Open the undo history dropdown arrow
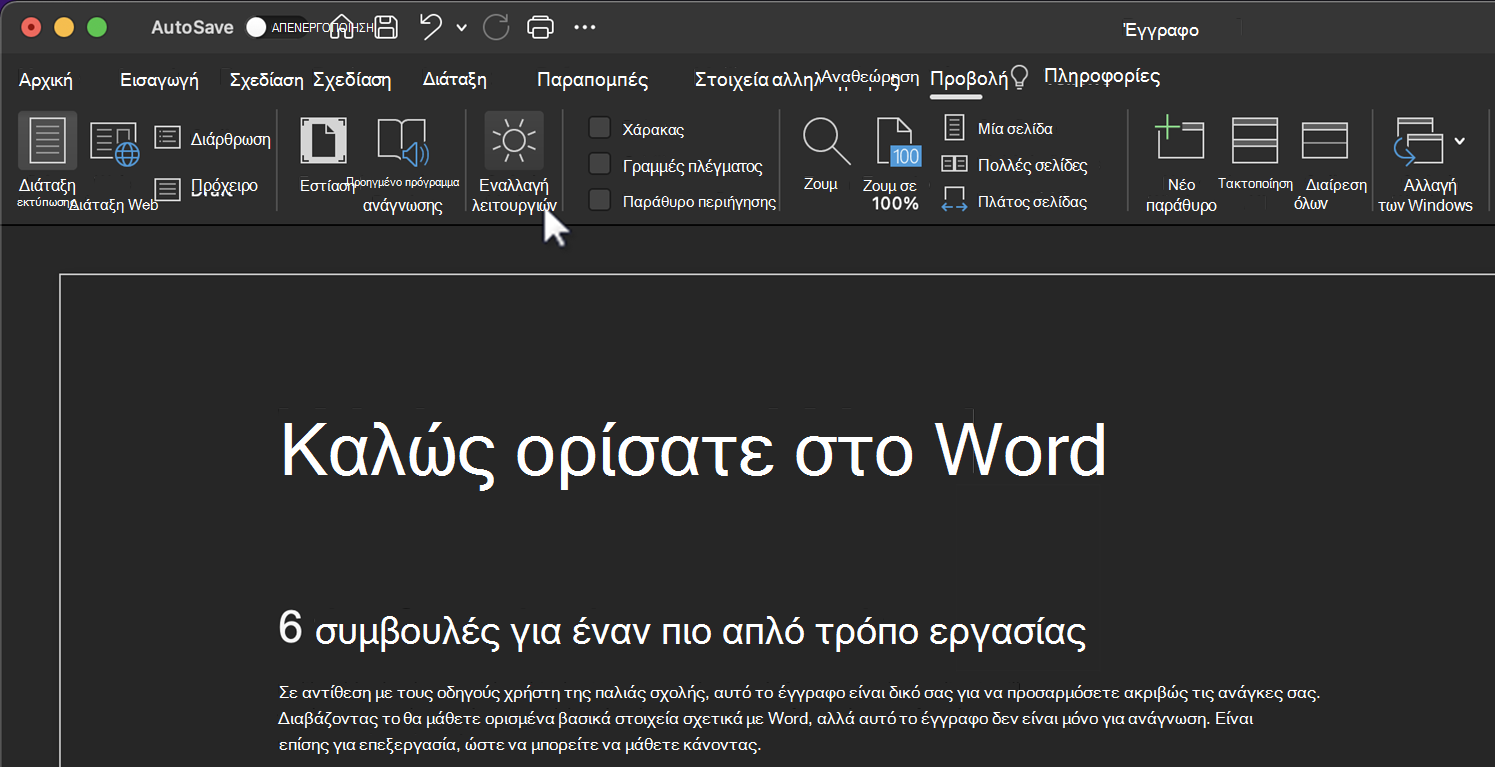Viewport: 1495px width, 767px height. (461, 28)
